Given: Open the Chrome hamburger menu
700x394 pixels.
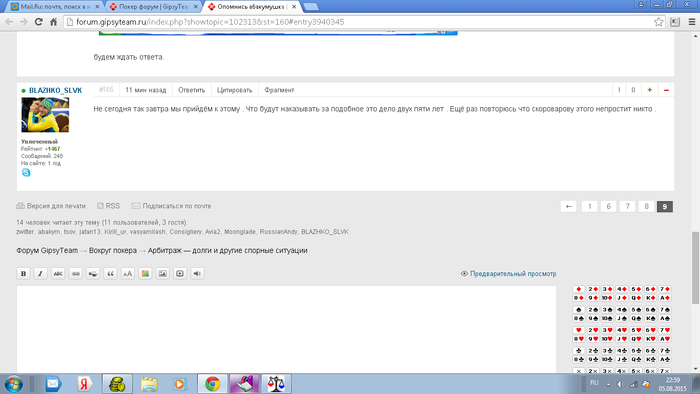Looking at the screenshot, I should coord(692,22).
